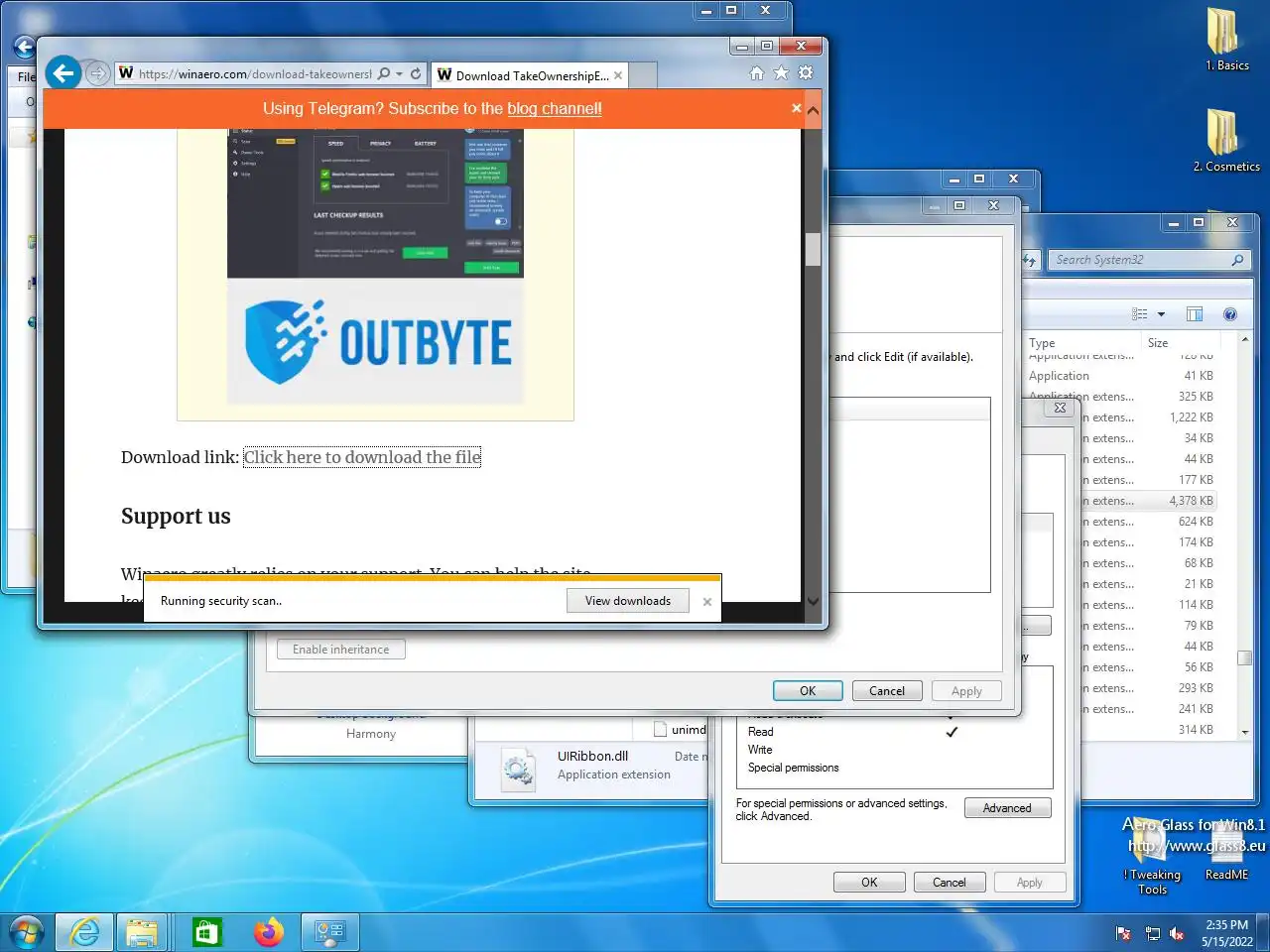Select the Application row of 41 KB
This screenshot has width=1270, height=952.
(x=1121, y=376)
